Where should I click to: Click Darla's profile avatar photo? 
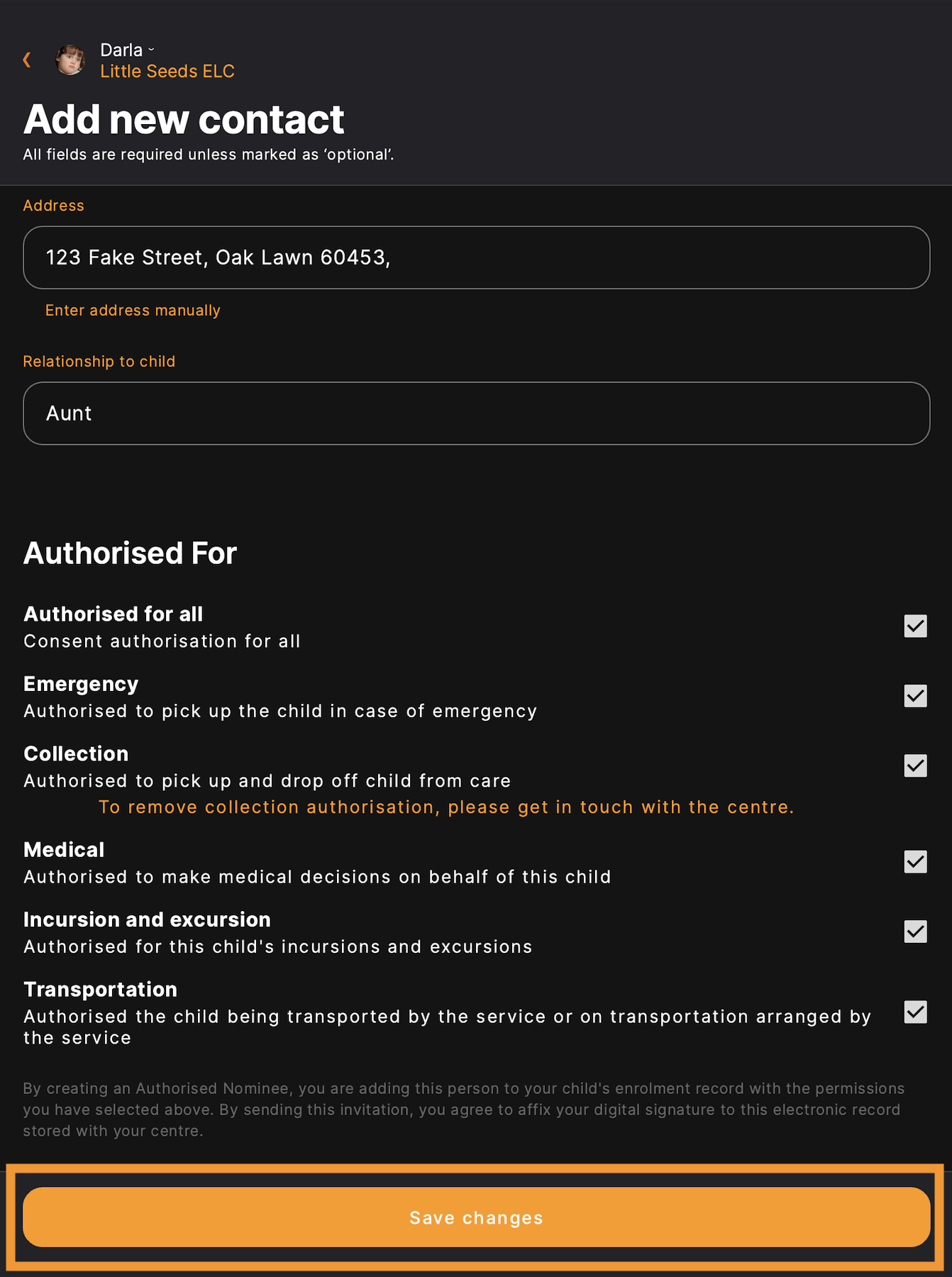point(71,60)
